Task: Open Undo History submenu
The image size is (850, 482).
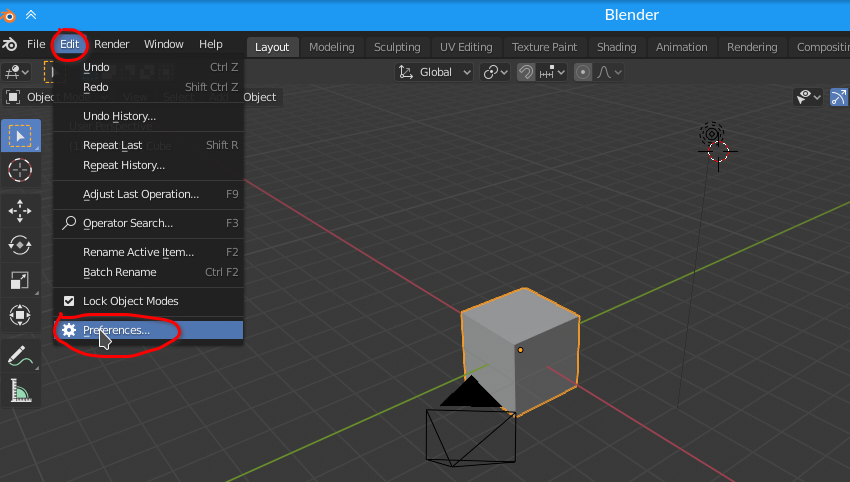Action: click(x=149, y=116)
